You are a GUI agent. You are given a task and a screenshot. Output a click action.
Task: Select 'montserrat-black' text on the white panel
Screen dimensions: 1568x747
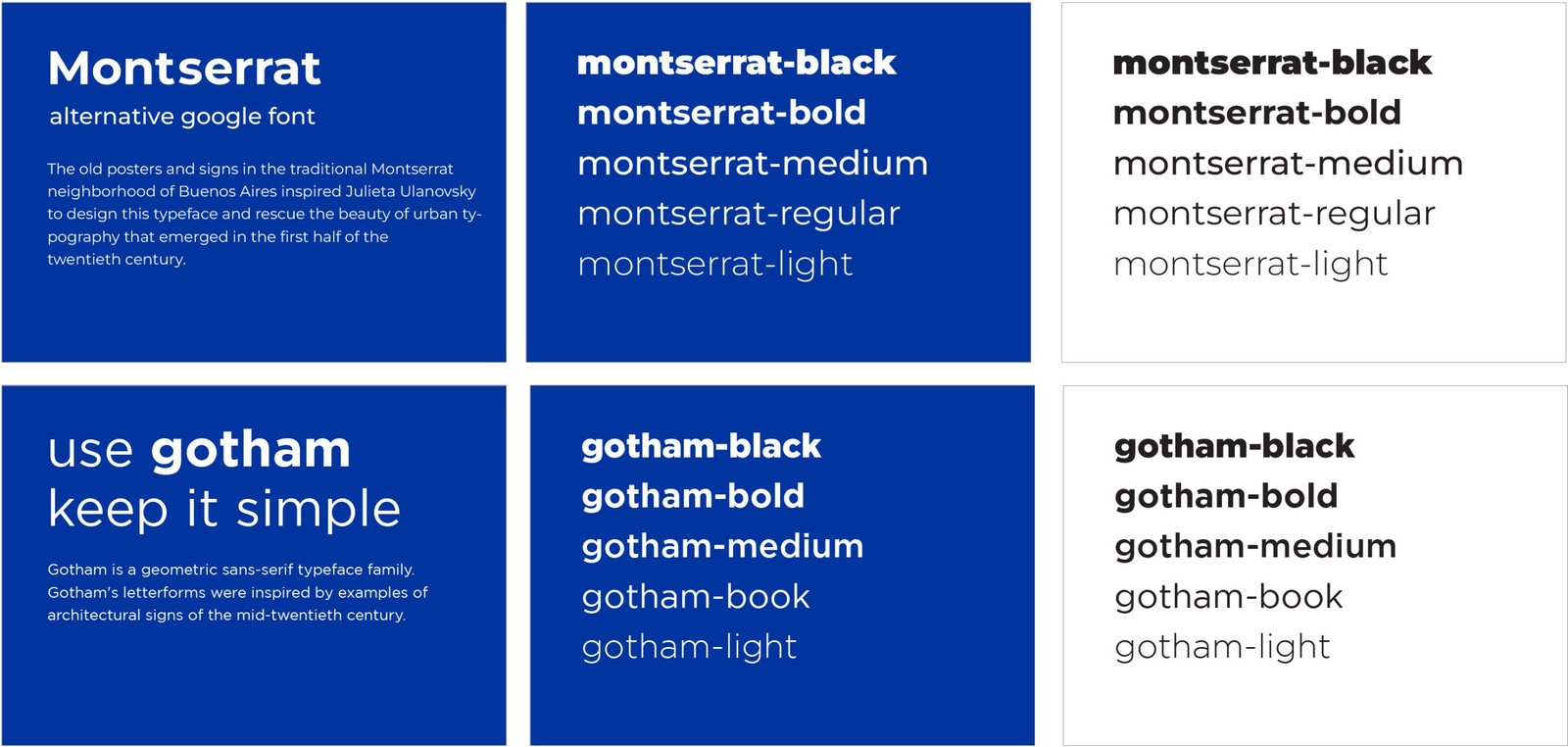pyautogui.click(x=1272, y=63)
